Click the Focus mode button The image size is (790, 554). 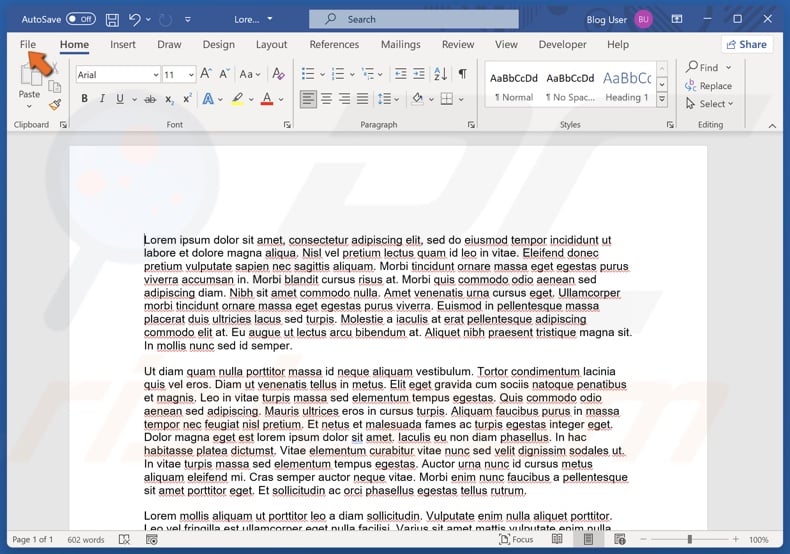pyautogui.click(x=516, y=539)
